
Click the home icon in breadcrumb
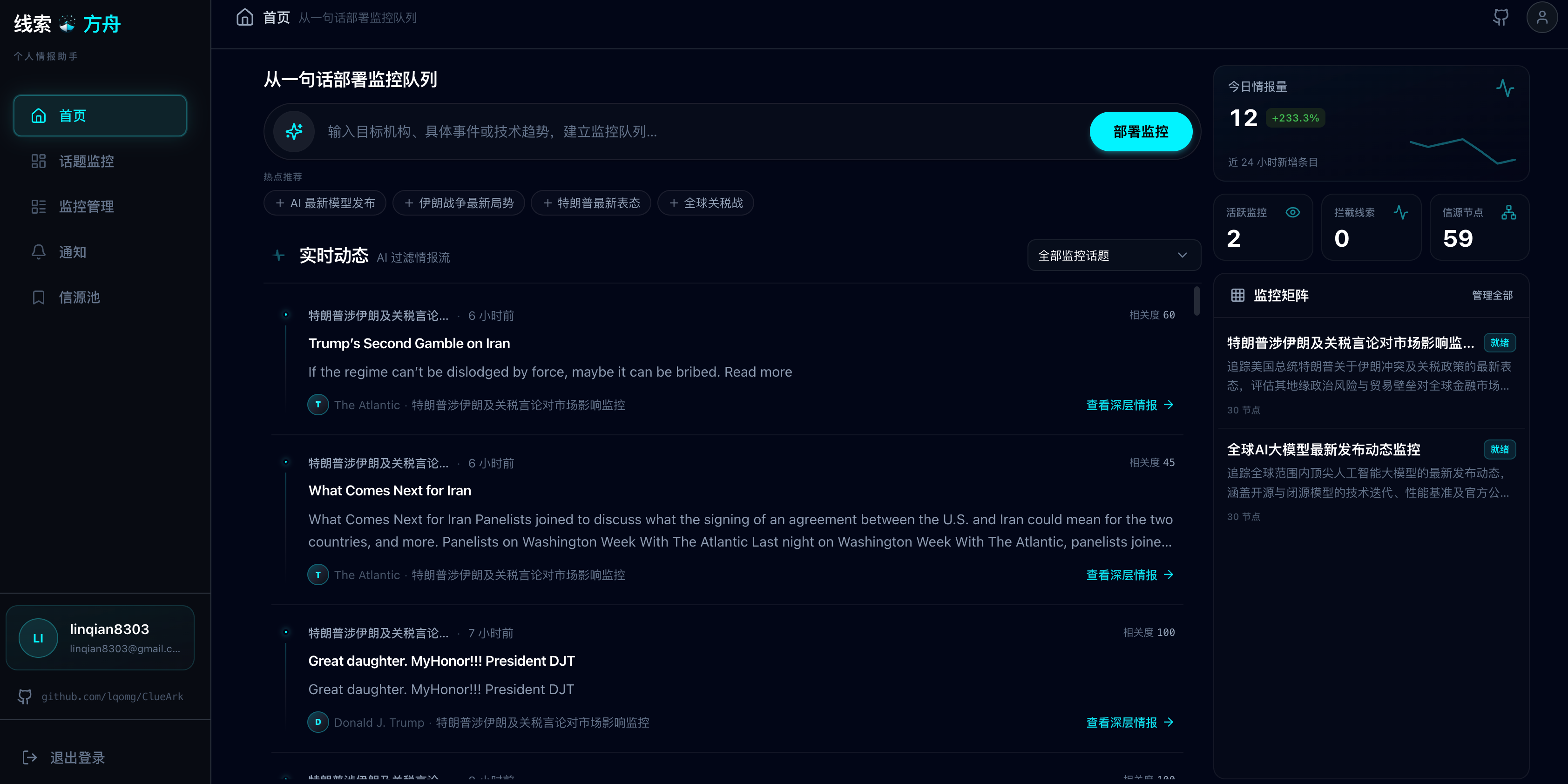(x=245, y=17)
